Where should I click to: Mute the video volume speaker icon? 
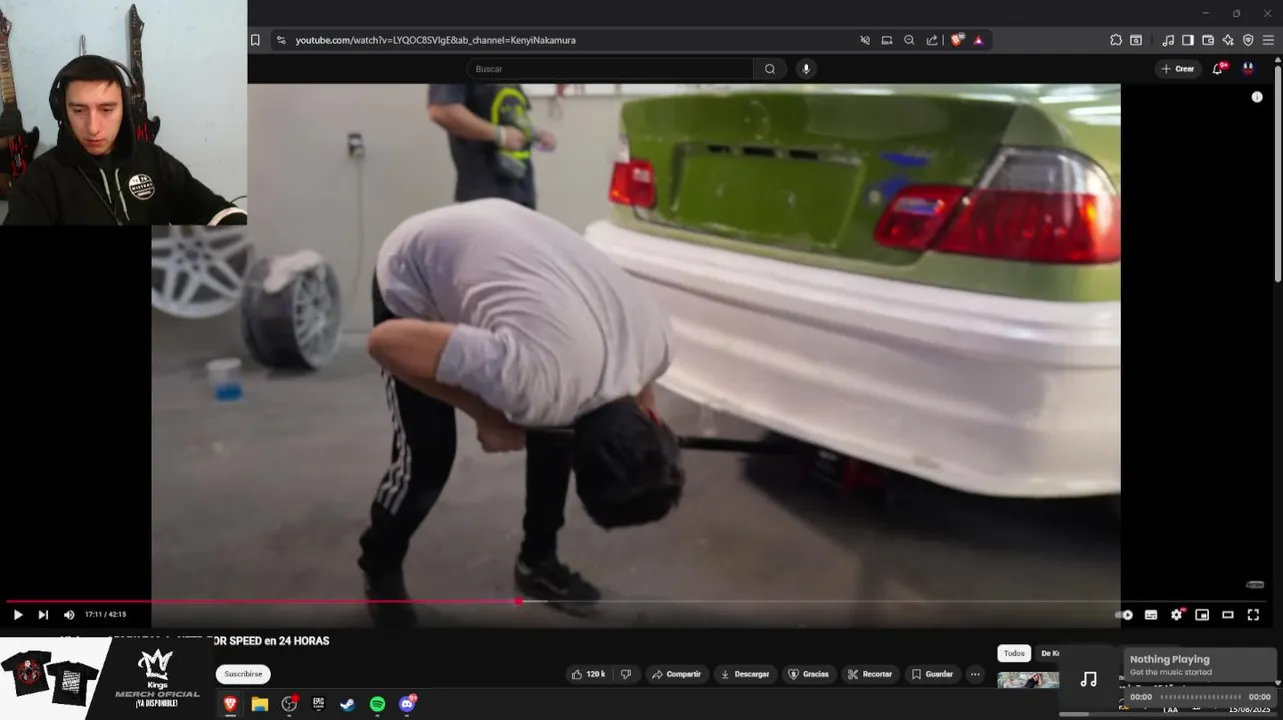point(69,615)
